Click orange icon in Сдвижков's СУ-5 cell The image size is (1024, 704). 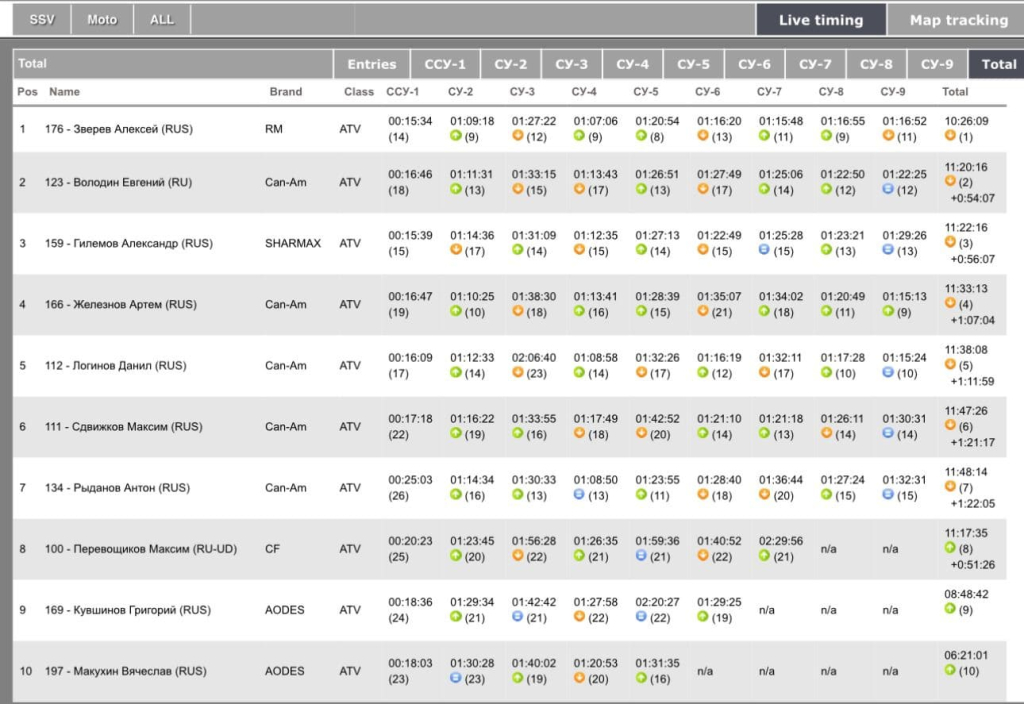click(641, 433)
